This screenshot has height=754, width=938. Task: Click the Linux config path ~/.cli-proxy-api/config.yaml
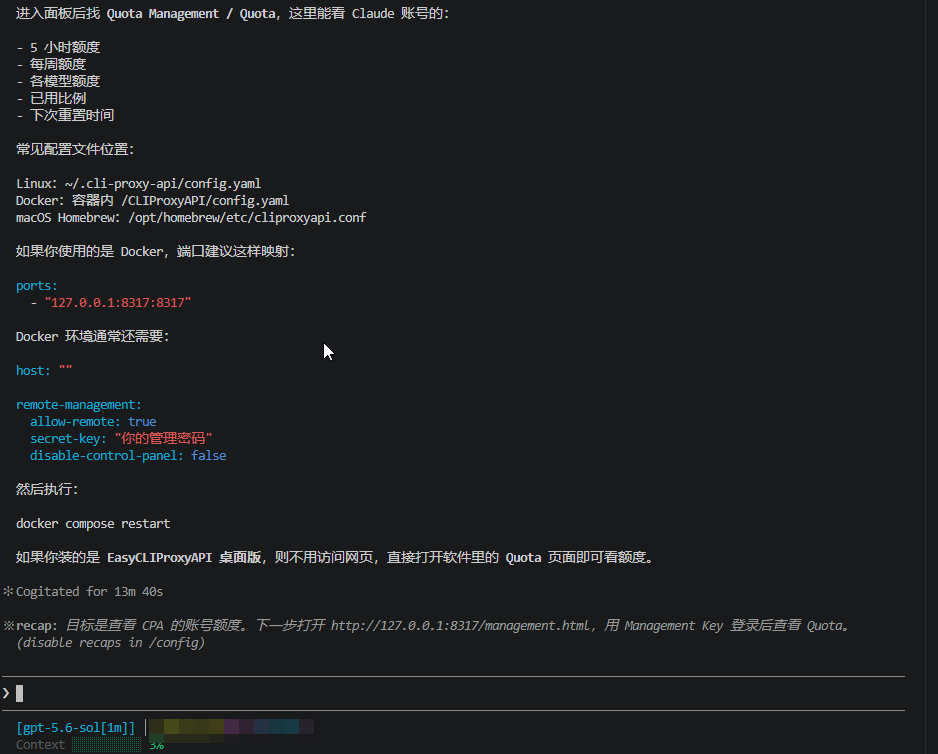pos(163,184)
